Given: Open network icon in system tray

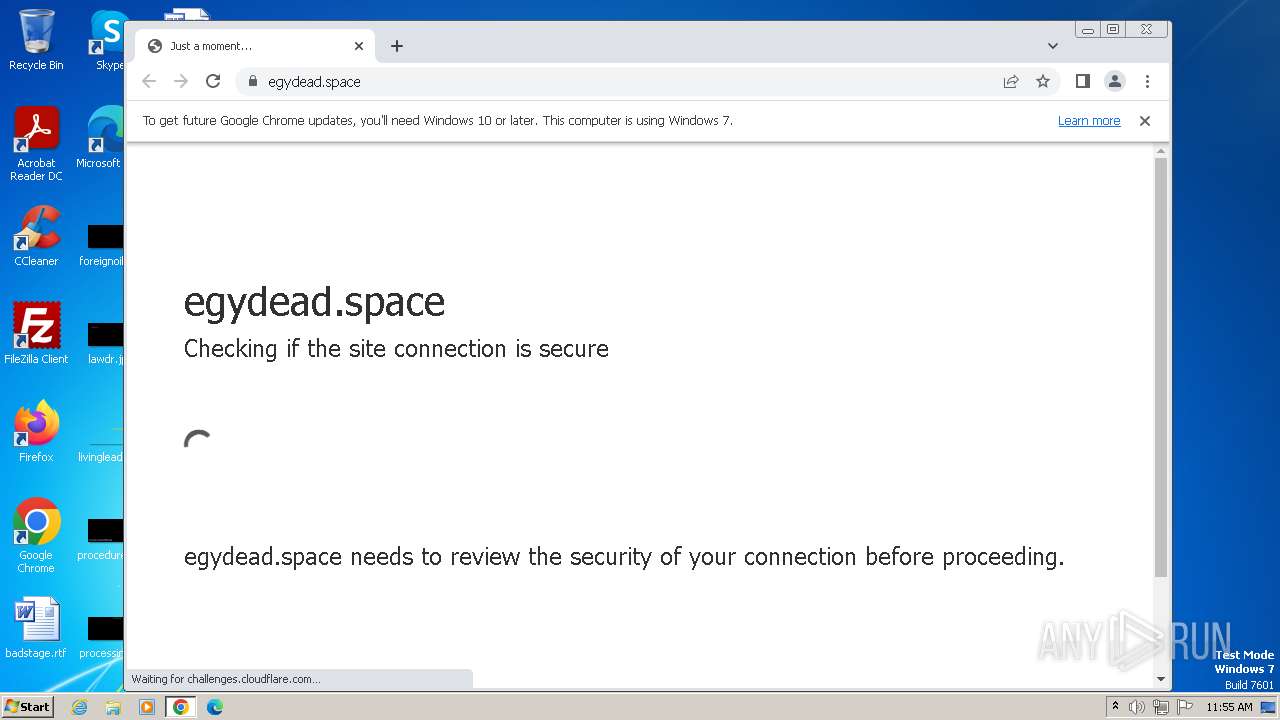Looking at the screenshot, I should (1161, 707).
